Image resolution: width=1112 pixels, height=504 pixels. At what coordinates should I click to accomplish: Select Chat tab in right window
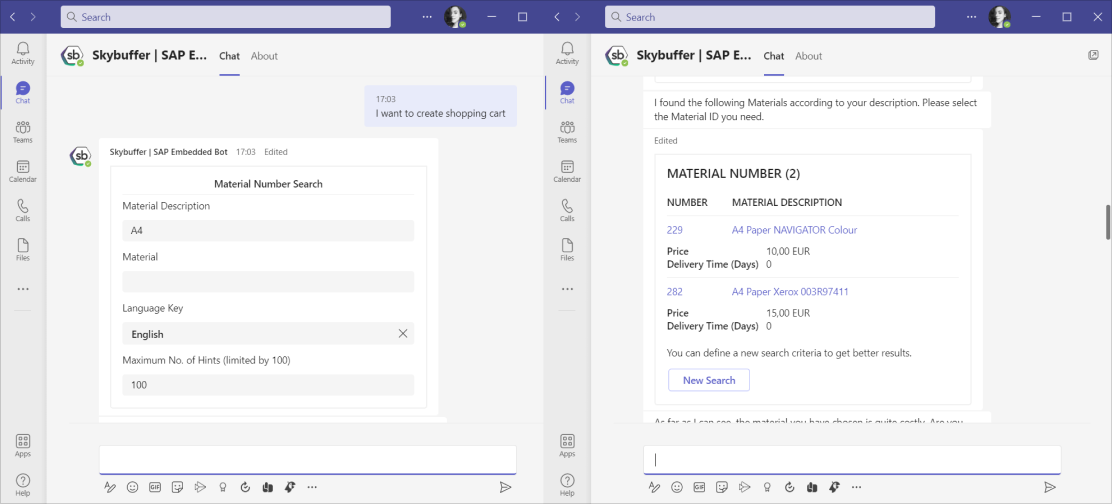tap(774, 56)
